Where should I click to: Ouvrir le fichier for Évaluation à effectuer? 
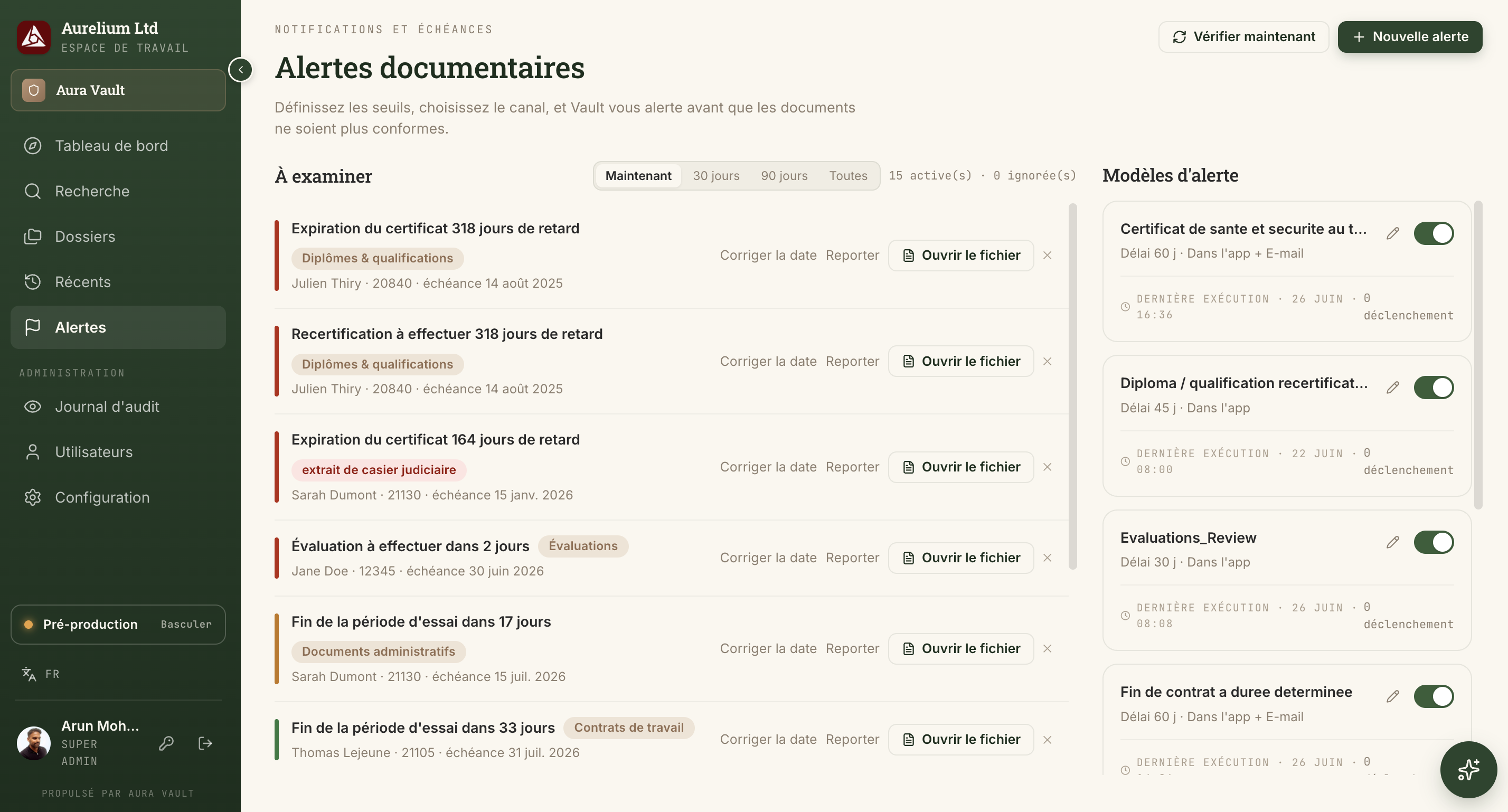pyautogui.click(x=960, y=558)
